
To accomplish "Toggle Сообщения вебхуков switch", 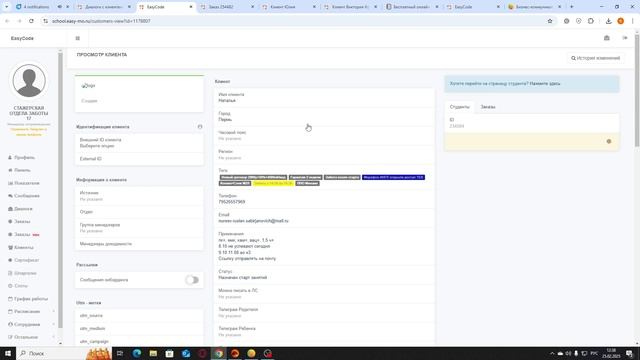I will (x=192, y=280).
